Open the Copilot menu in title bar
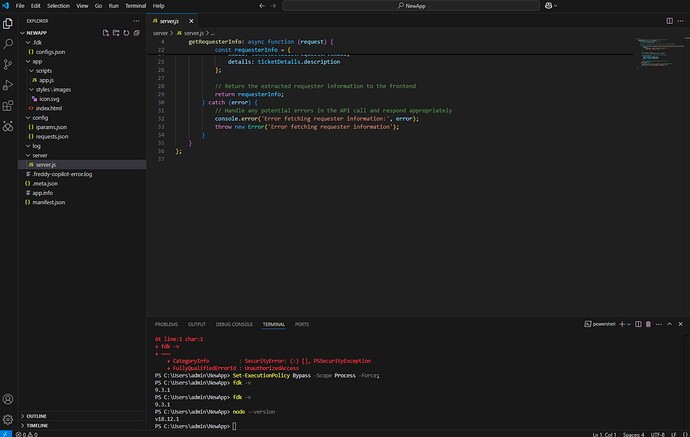690x437 pixels. coord(551,6)
